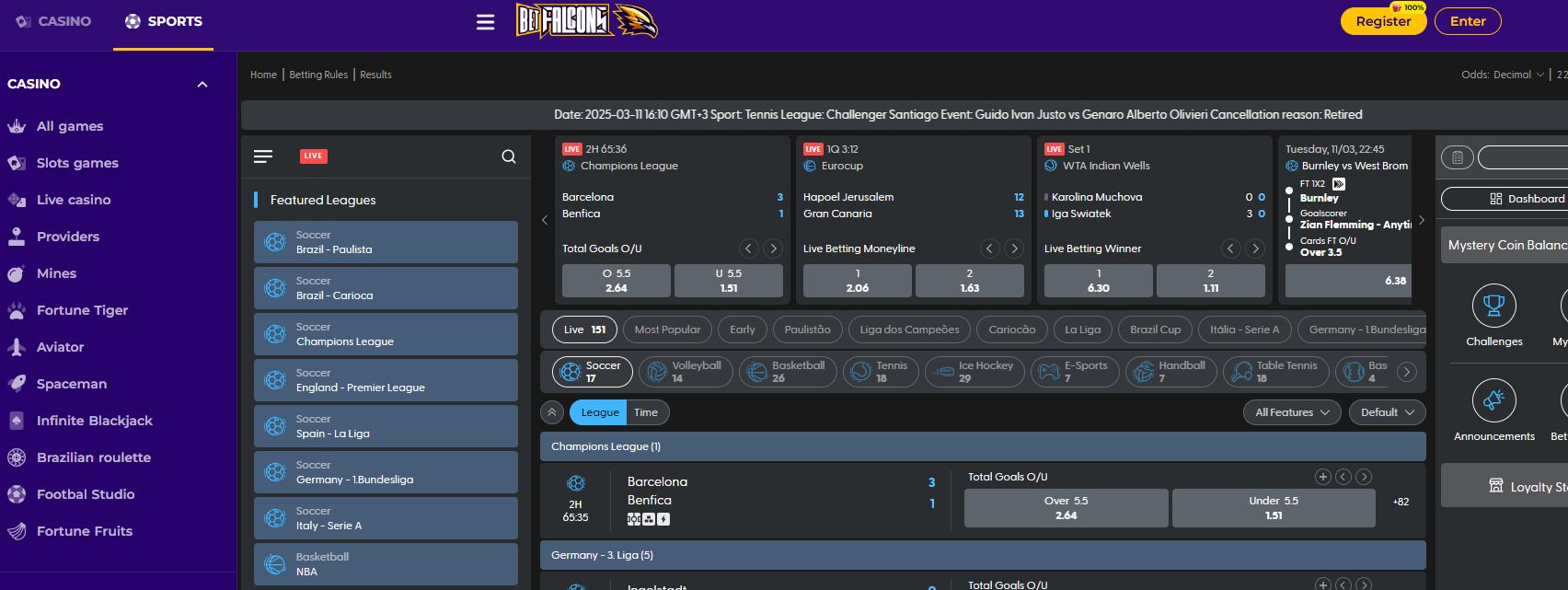Open the All Features dropdown

(1292, 412)
